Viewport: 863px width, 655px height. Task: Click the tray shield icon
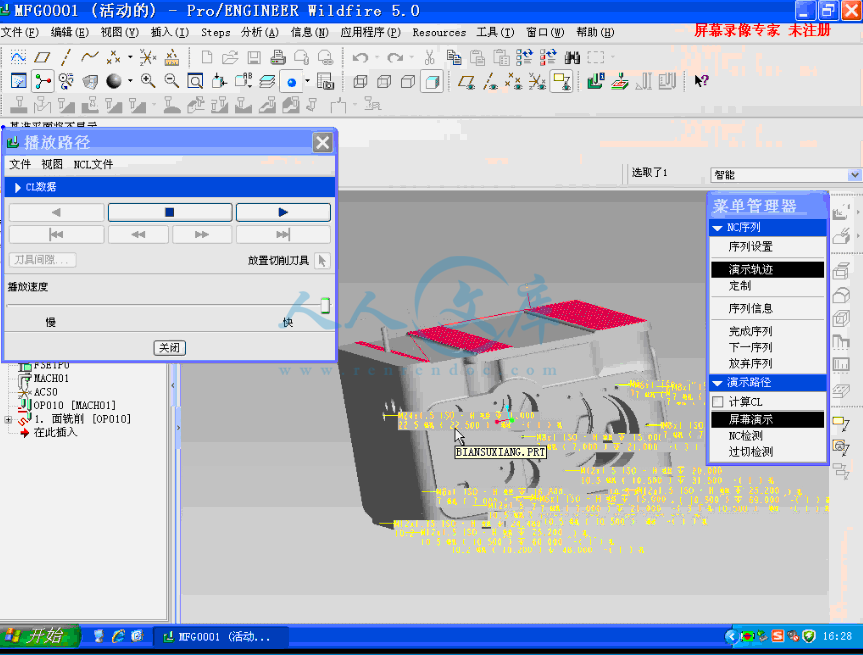pos(809,636)
